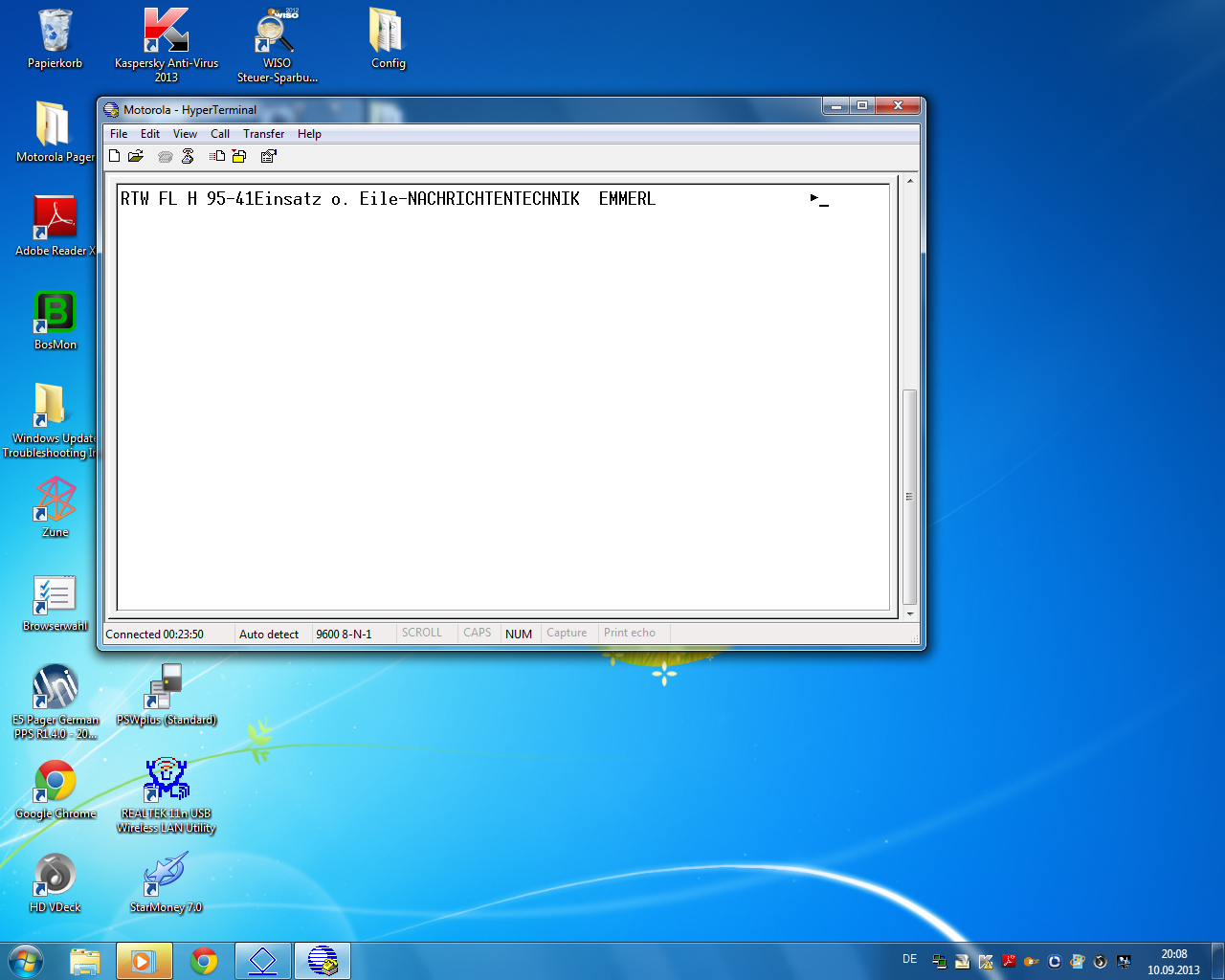1225x980 pixels.
Task: Open the Help menu
Action: [309, 134]
